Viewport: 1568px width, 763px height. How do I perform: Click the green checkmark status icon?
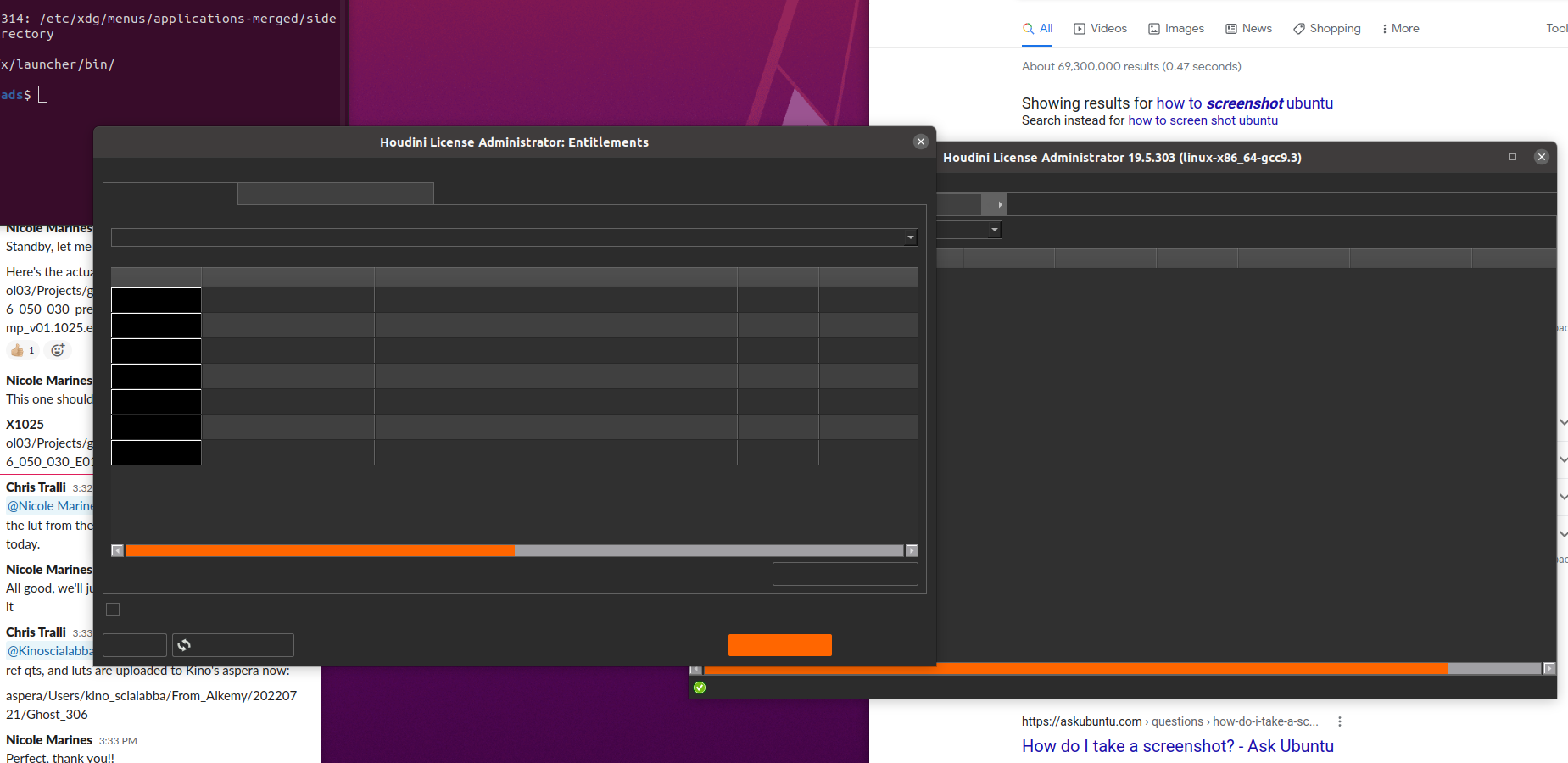pos(700,688)
